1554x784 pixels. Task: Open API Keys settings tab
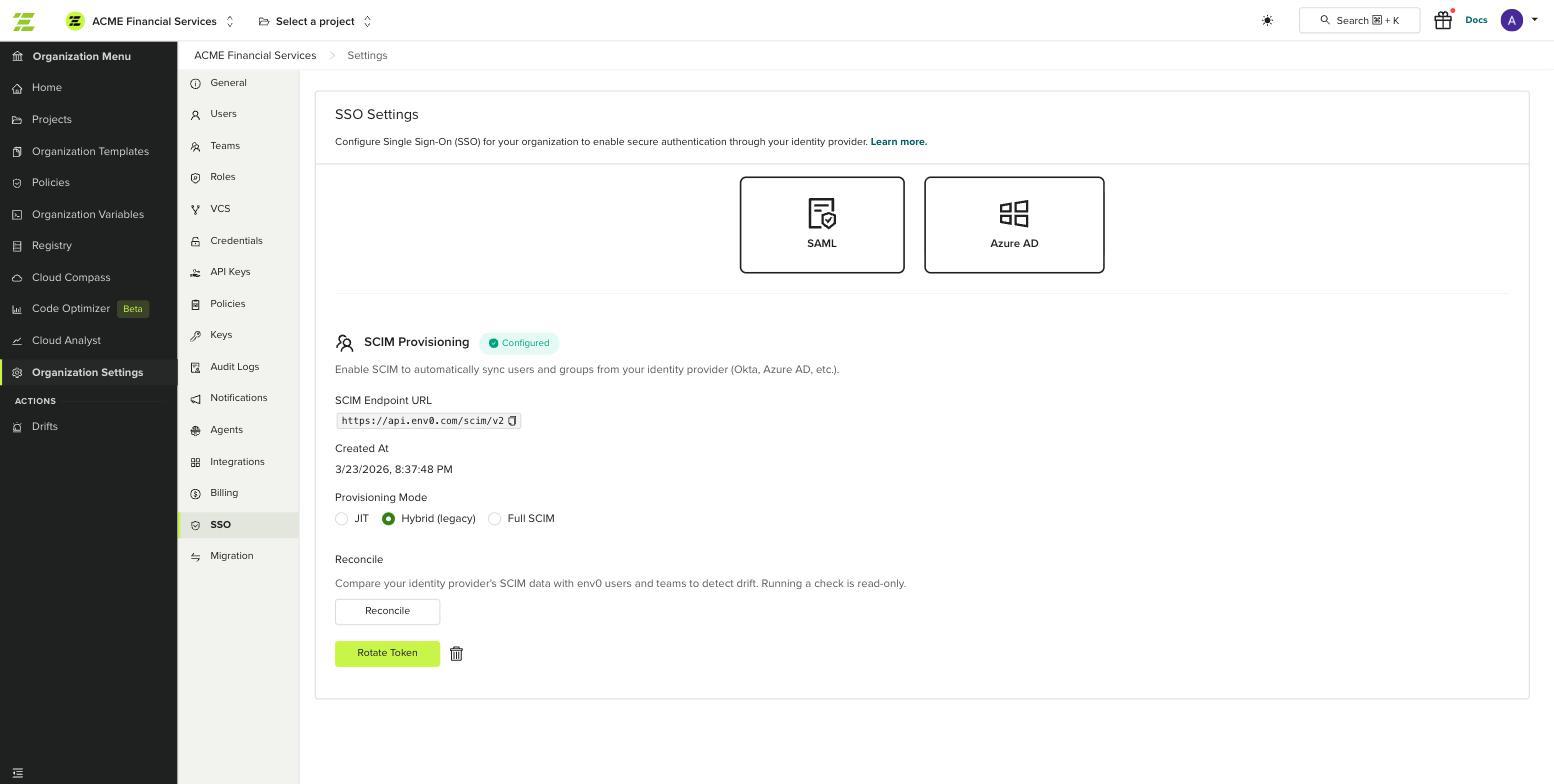click(x=238, y=272)
